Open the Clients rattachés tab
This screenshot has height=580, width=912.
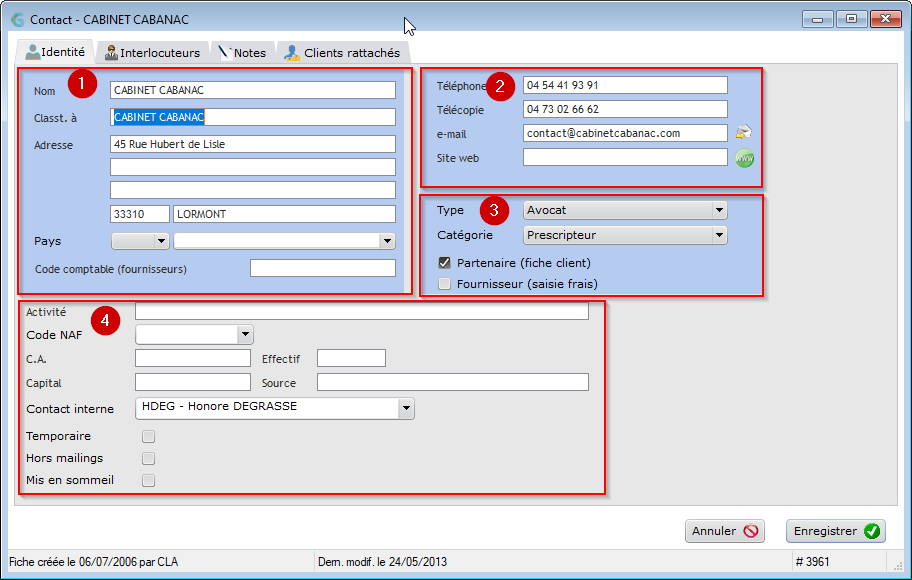[343, 53]
